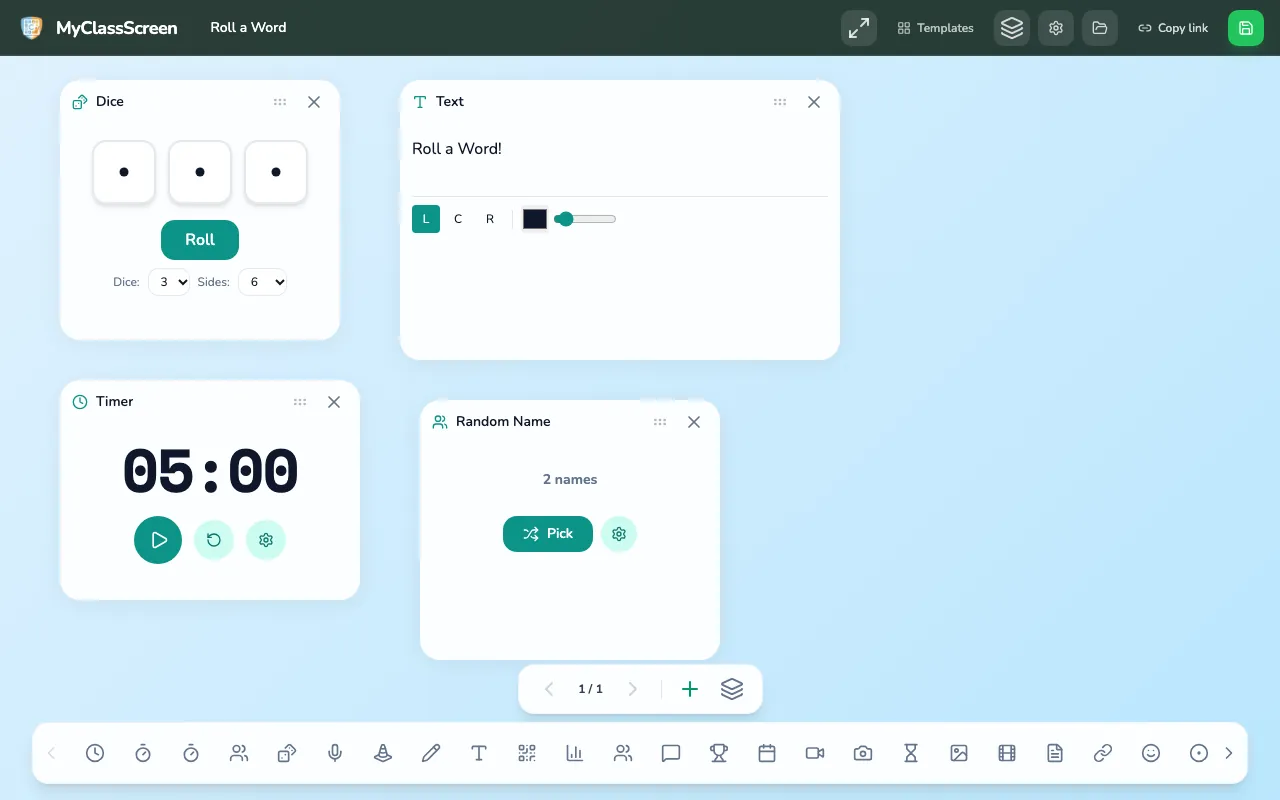This screenshot has height=800, width=1280.
Task: Choose the traffic cone icon in the toolbar
Action: tap(383, 753)
